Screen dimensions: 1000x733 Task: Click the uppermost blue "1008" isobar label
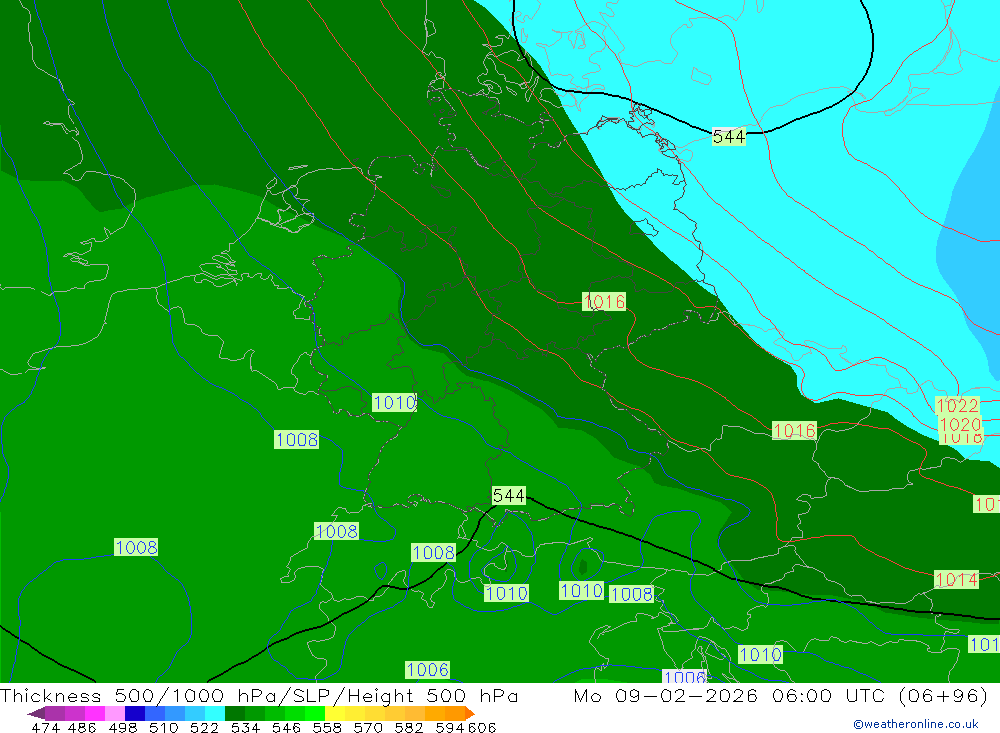tap(296, 440)
